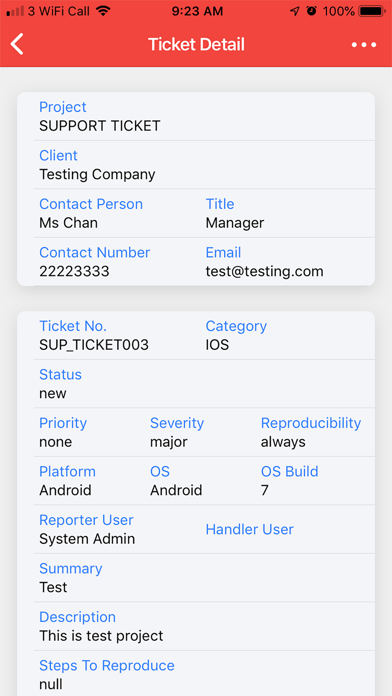The height and width of the screenshot is (696, 392).
Task: Tap contact number 22223333
Action: [74, 271]
